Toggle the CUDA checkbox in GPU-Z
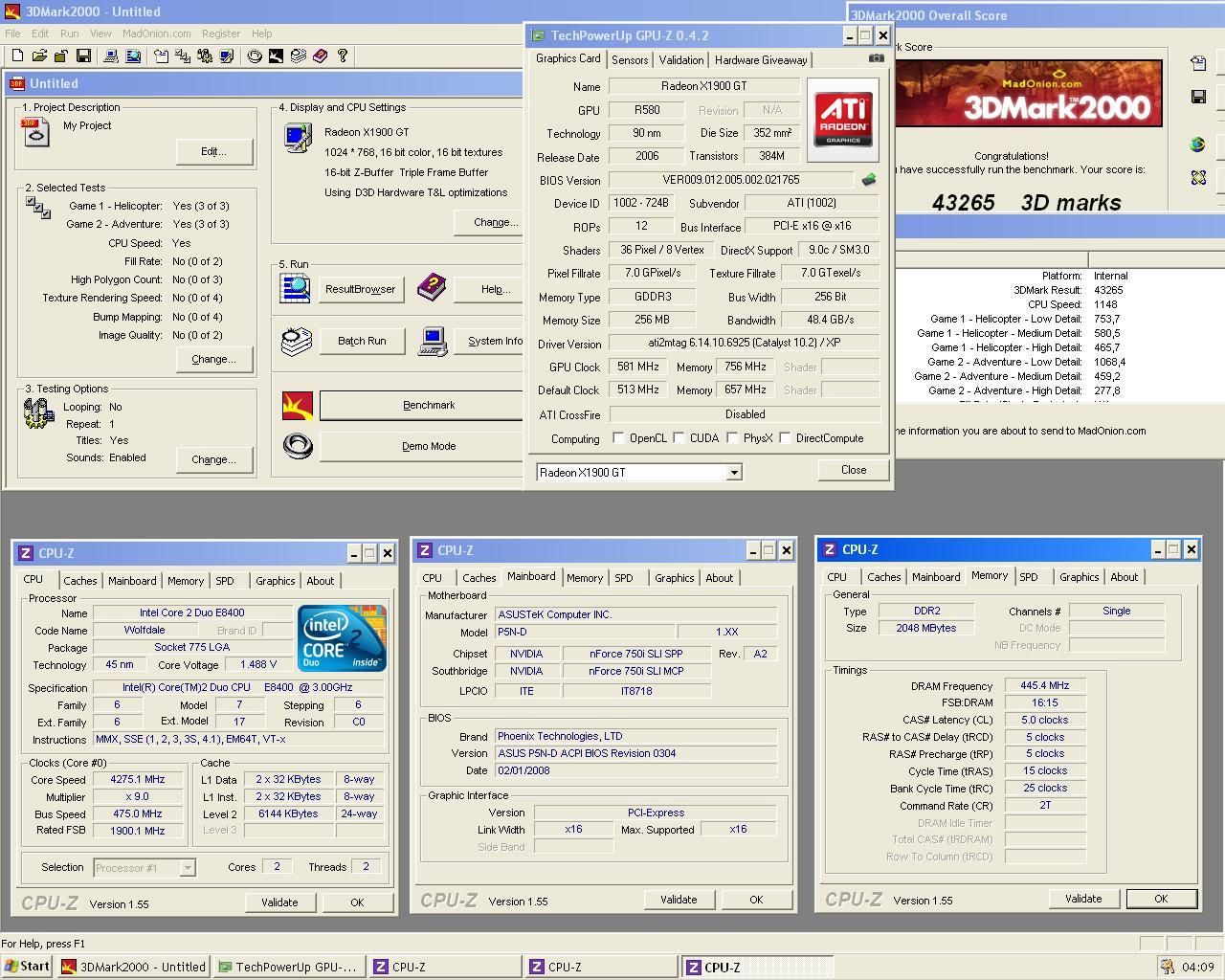 click(679, 438)
